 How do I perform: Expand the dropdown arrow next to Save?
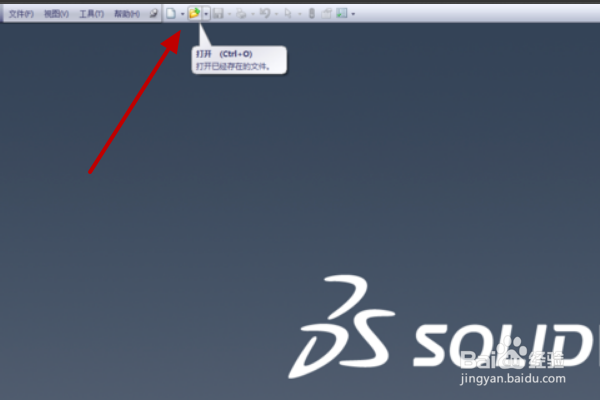click(x=230, y=14)
